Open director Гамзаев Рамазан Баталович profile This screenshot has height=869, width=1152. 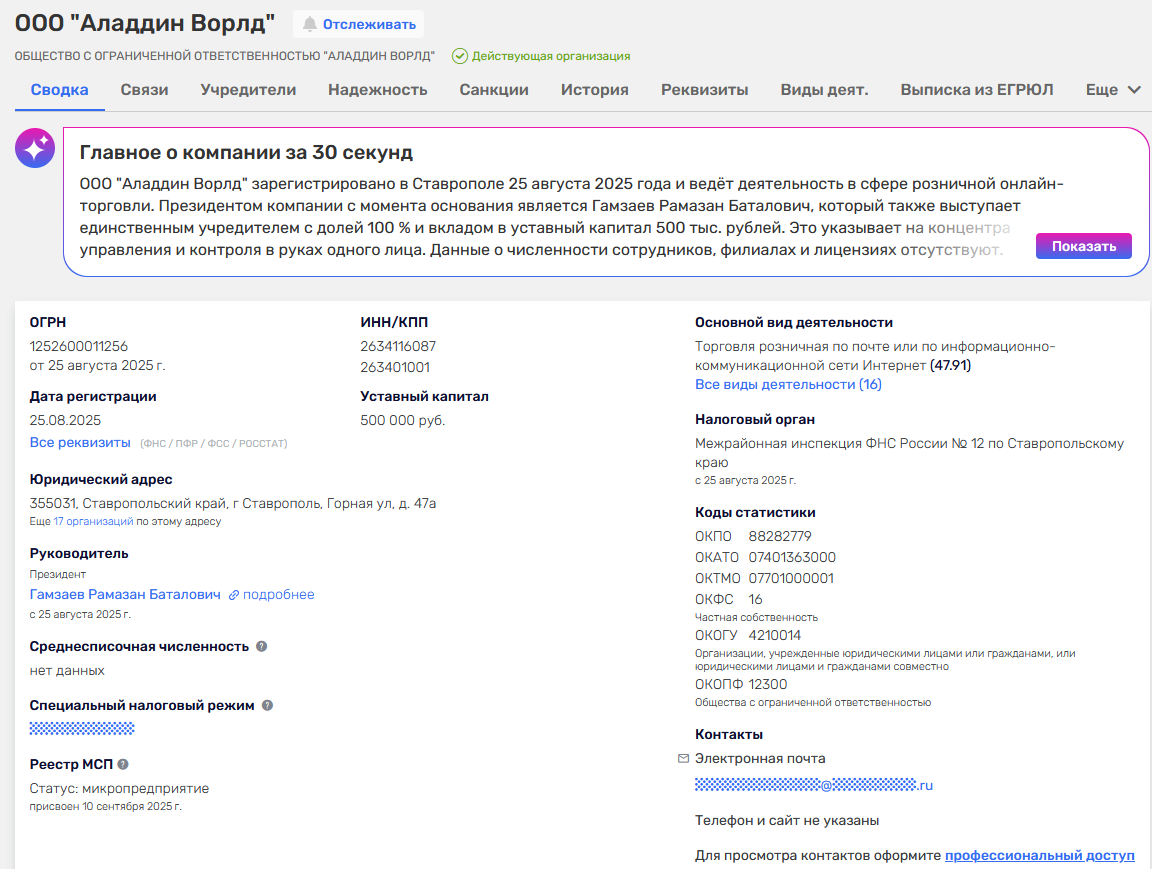[x=125, y=594]
